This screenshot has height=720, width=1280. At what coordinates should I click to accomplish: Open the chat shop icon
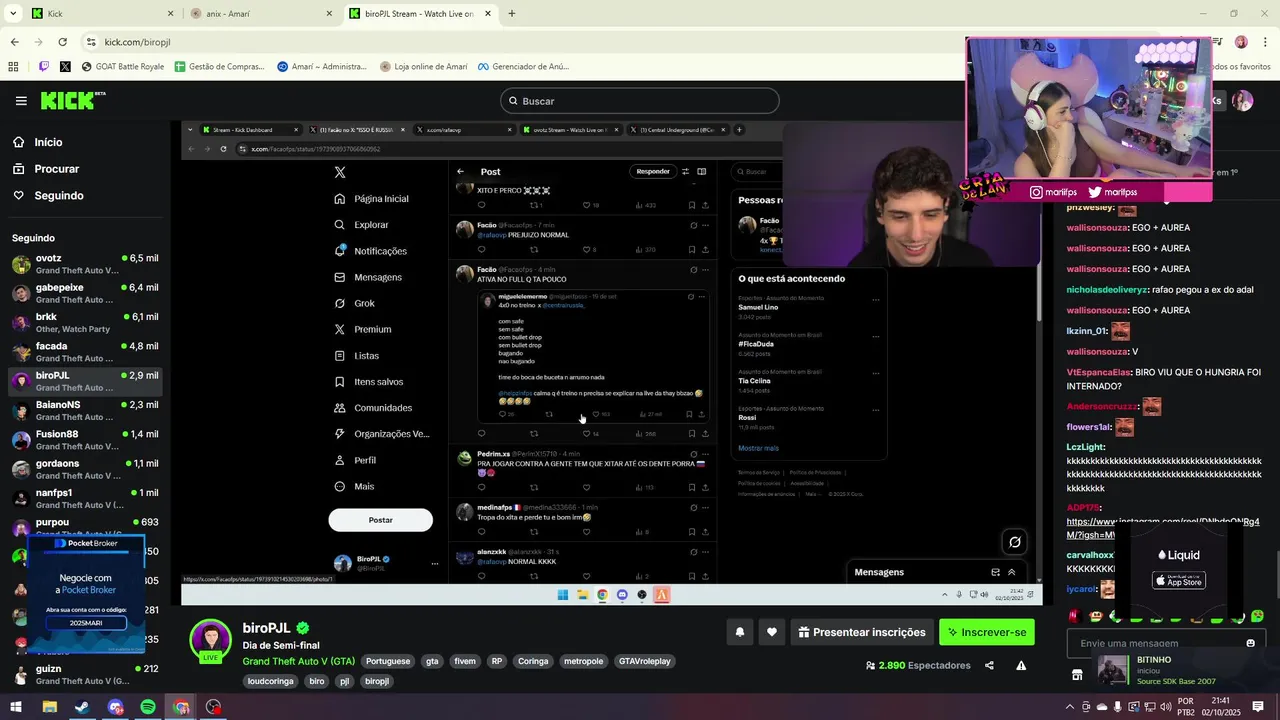pyautogui.click(x=1077, y=675)
